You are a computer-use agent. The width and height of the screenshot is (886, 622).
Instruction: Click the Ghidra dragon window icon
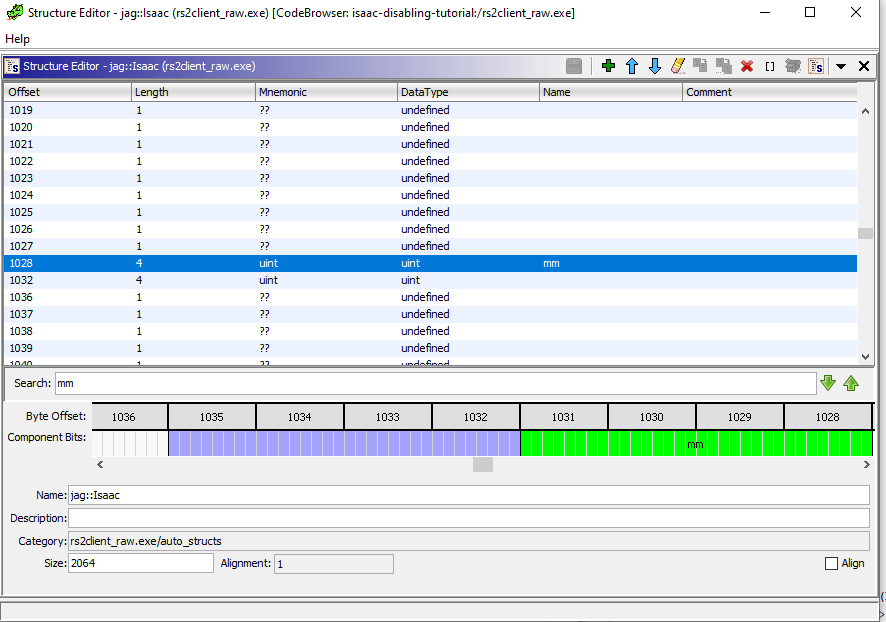pos(15,12)
